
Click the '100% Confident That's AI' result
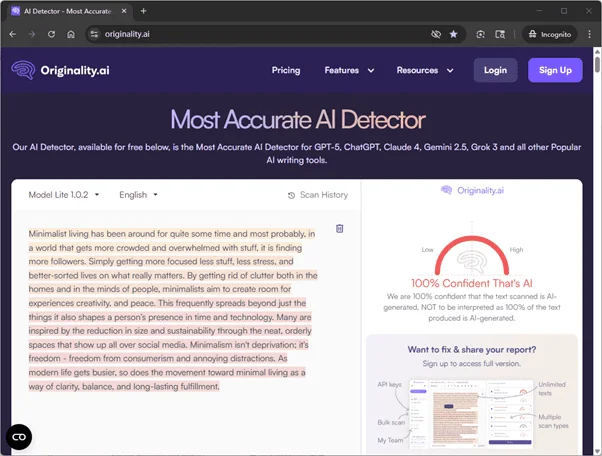point(472,283)
